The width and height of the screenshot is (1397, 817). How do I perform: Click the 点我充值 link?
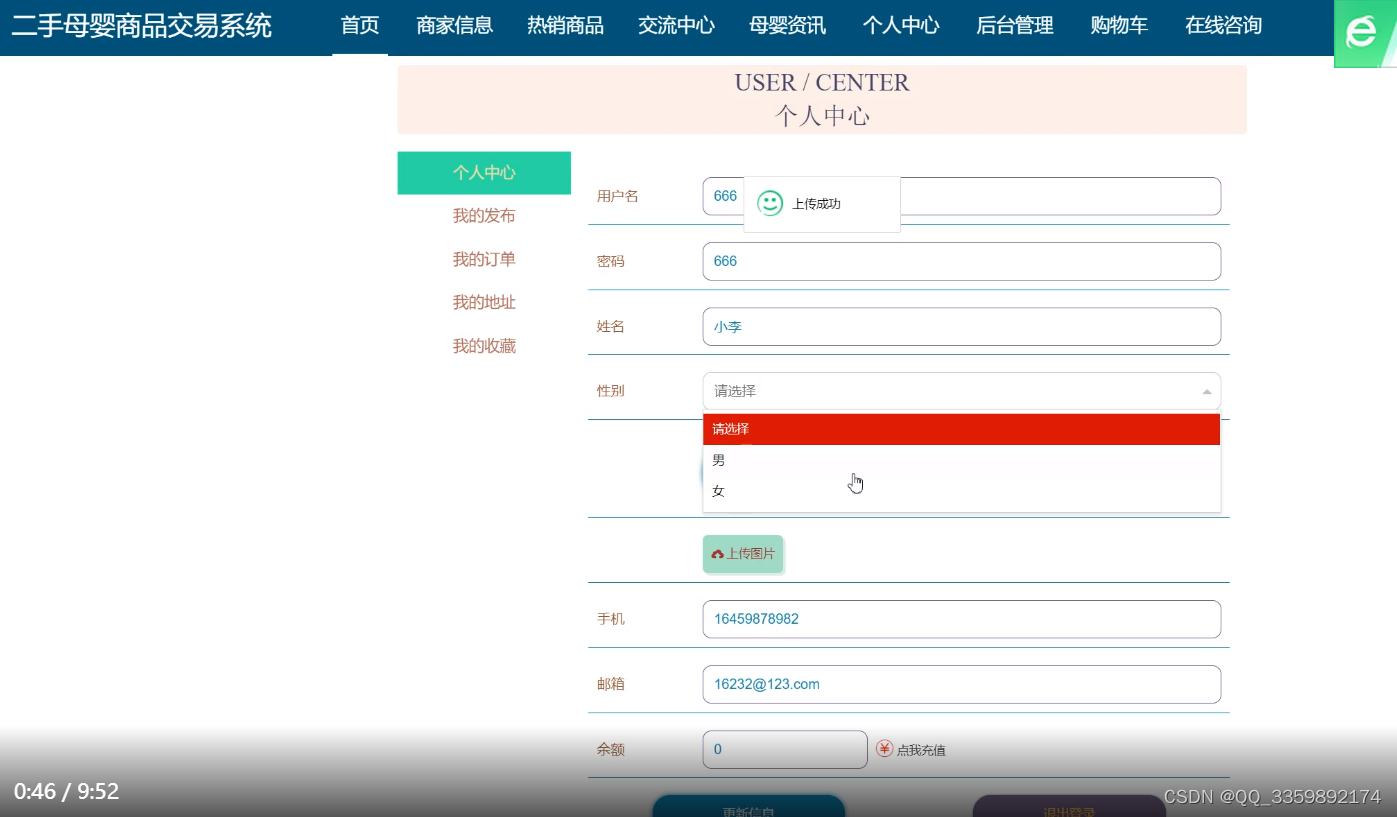click(921, 750)
